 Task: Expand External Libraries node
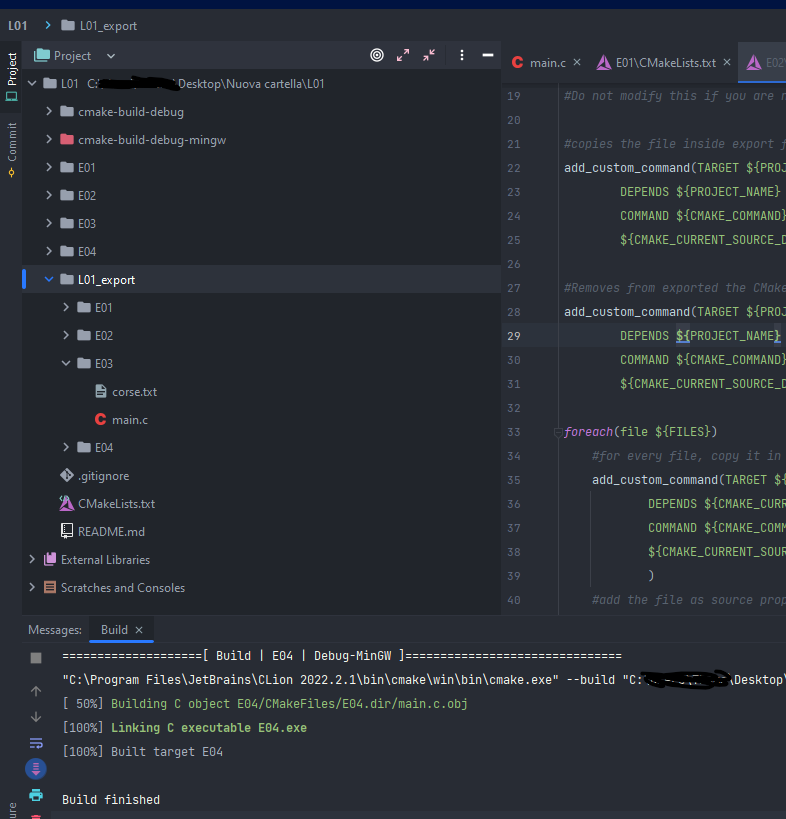click(32, 559)
